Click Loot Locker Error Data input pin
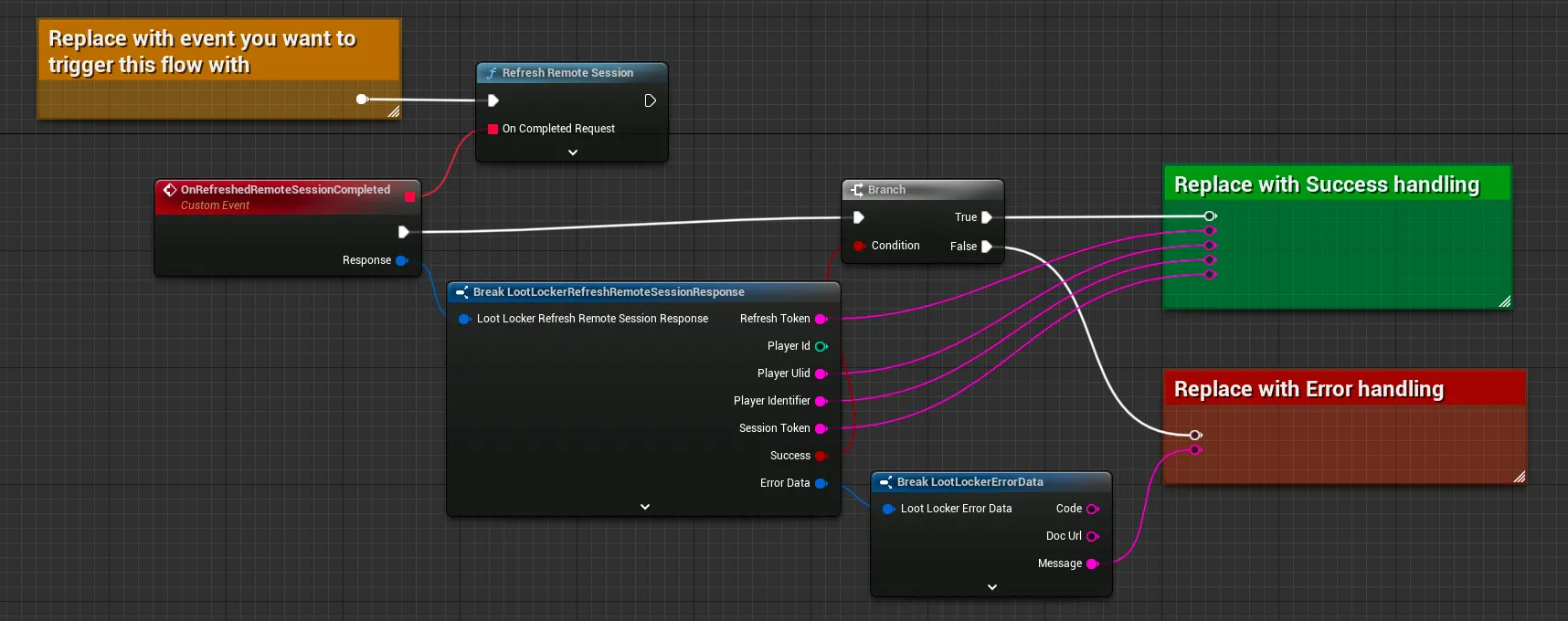The height and width of the screenshot is (621, 1568). [888, 509]
